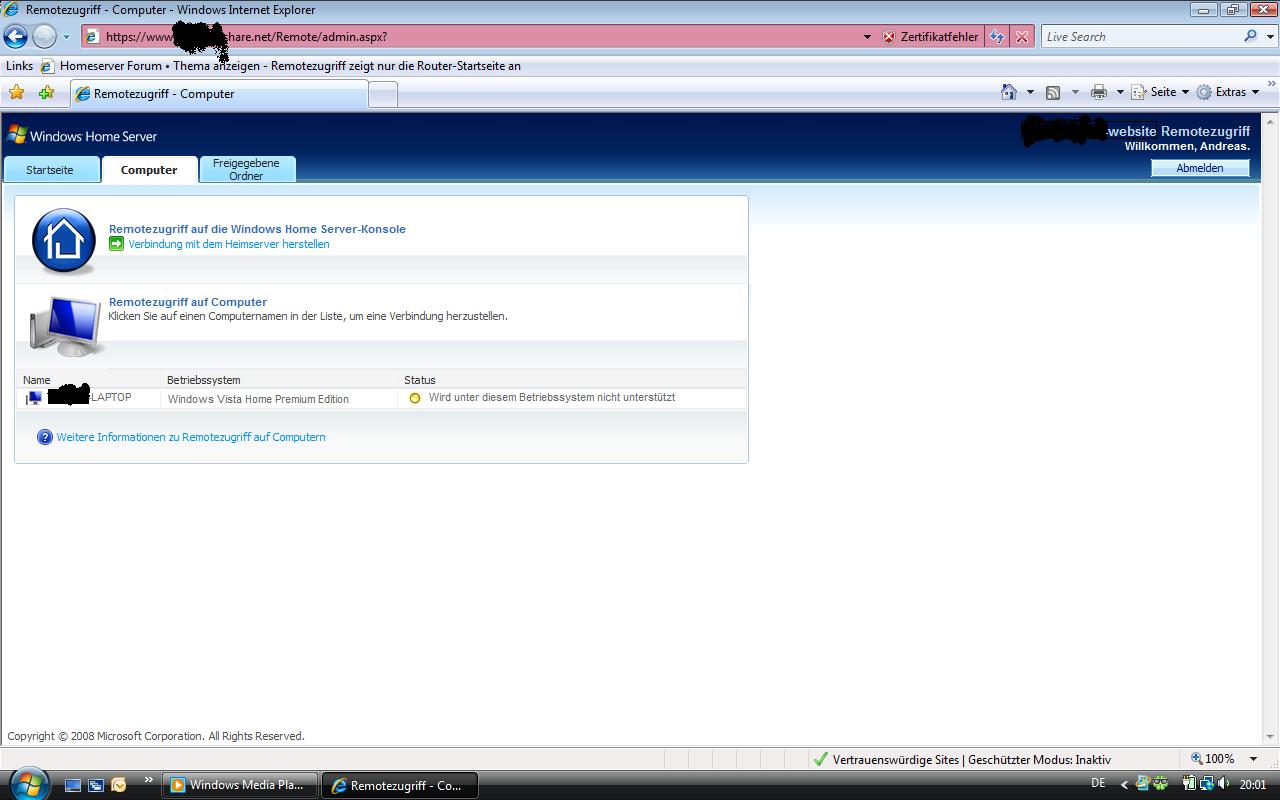This screenshot has height=800, width=1280.
Task: Click the Remotezugriff taskbar button
Action: (x=399, y=785)
